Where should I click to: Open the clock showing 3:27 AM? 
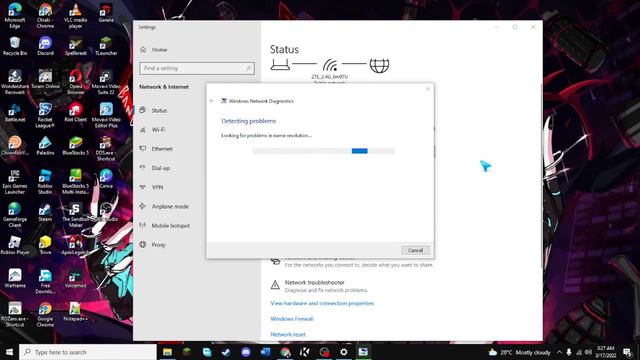click(x=605, y=352)
